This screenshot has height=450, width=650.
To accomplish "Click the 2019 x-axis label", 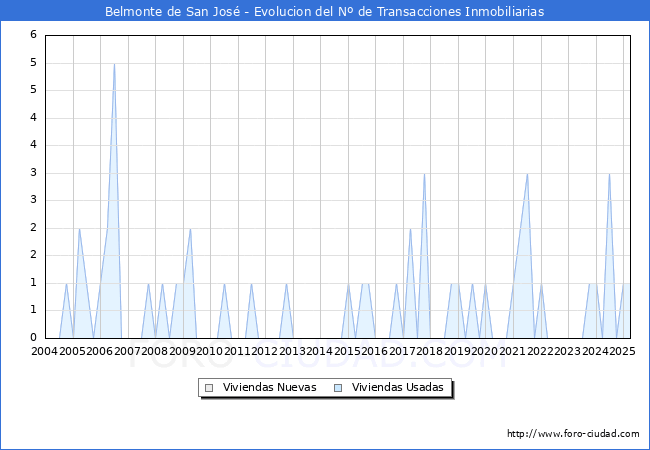I will point(457,351).
